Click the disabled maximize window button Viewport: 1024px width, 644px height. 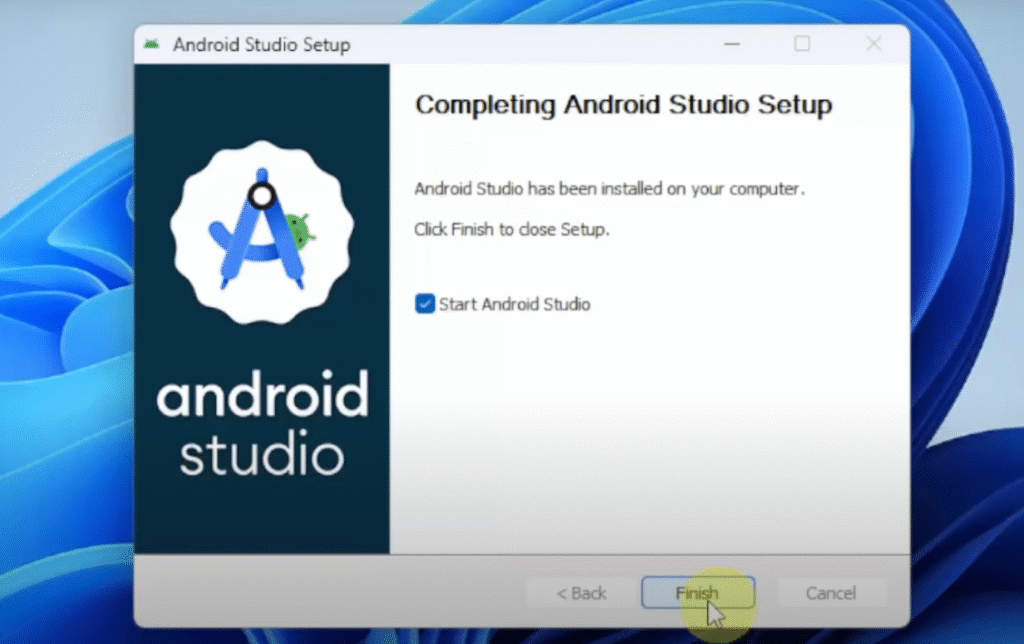(802, 44)
